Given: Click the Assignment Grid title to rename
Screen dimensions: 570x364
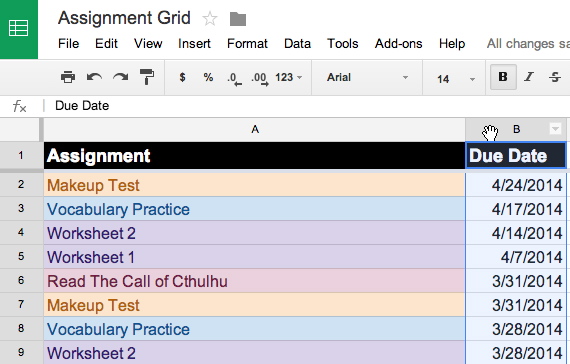Looking at the screenshot, I should coord(124,18).
